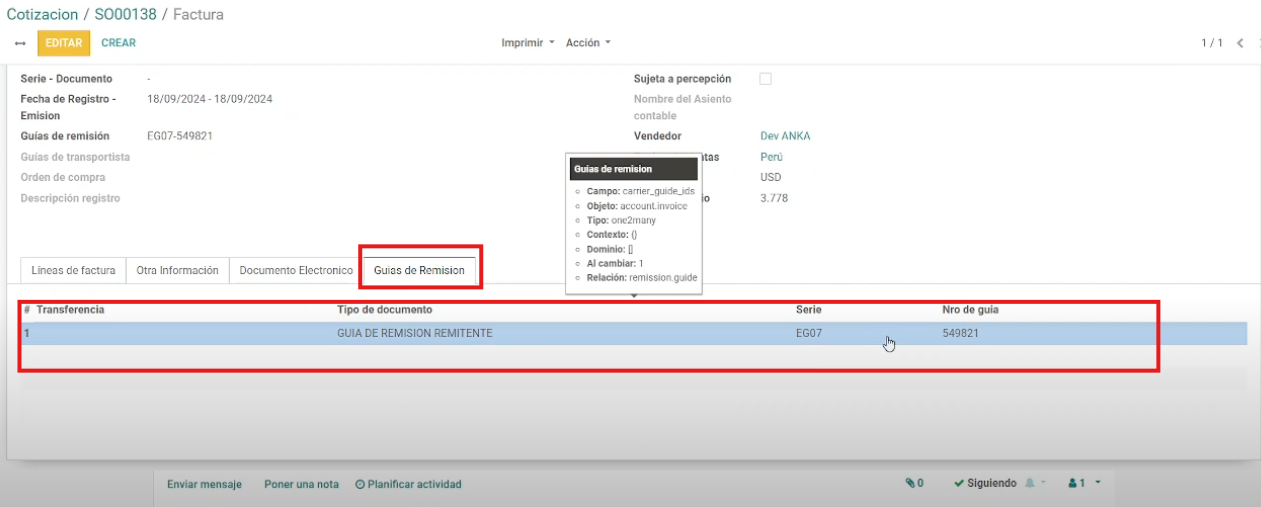
Task: Click the expand-width arrows icon beside EDITAR
Action: (x=20, y=43)
